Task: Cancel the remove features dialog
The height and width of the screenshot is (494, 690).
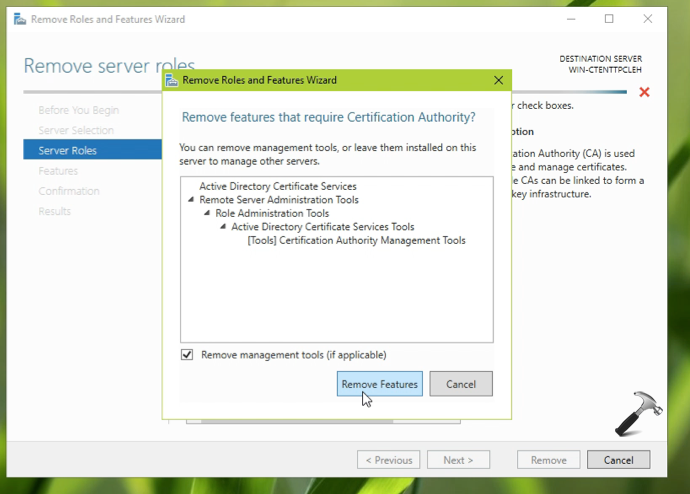Action: click(x=461, y=384)
